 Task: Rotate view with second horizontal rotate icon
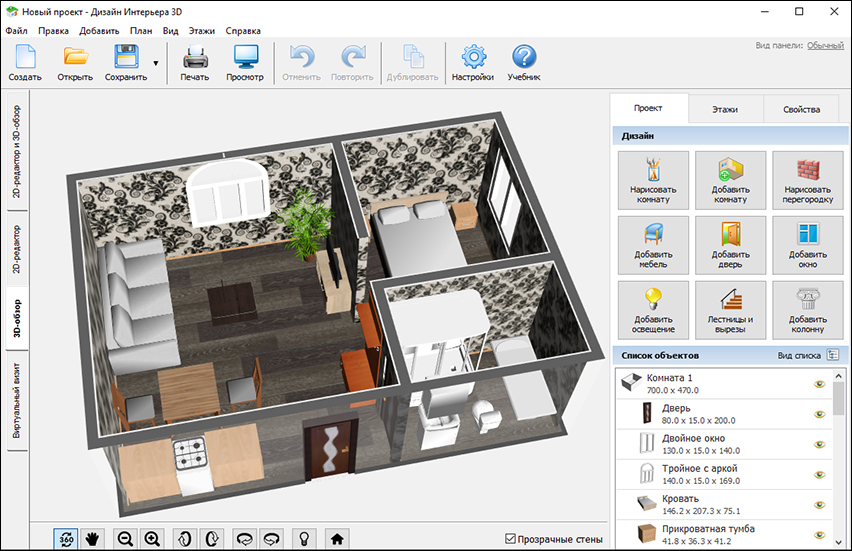271,539
